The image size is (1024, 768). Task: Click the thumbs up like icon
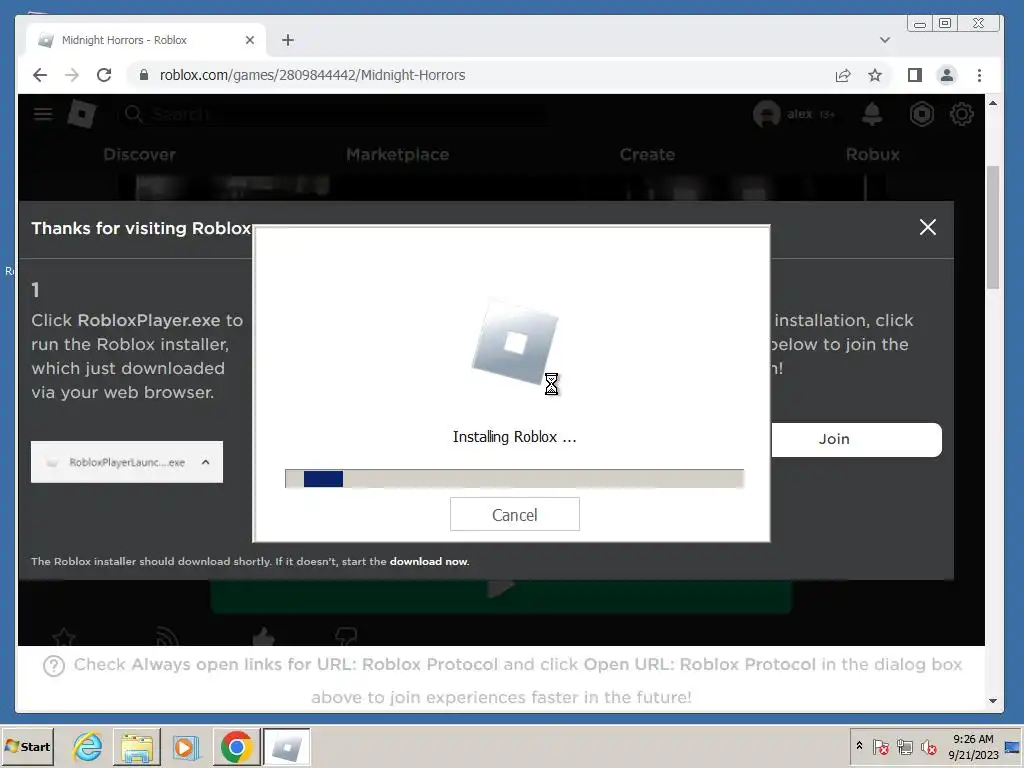(x=264, y=636)
